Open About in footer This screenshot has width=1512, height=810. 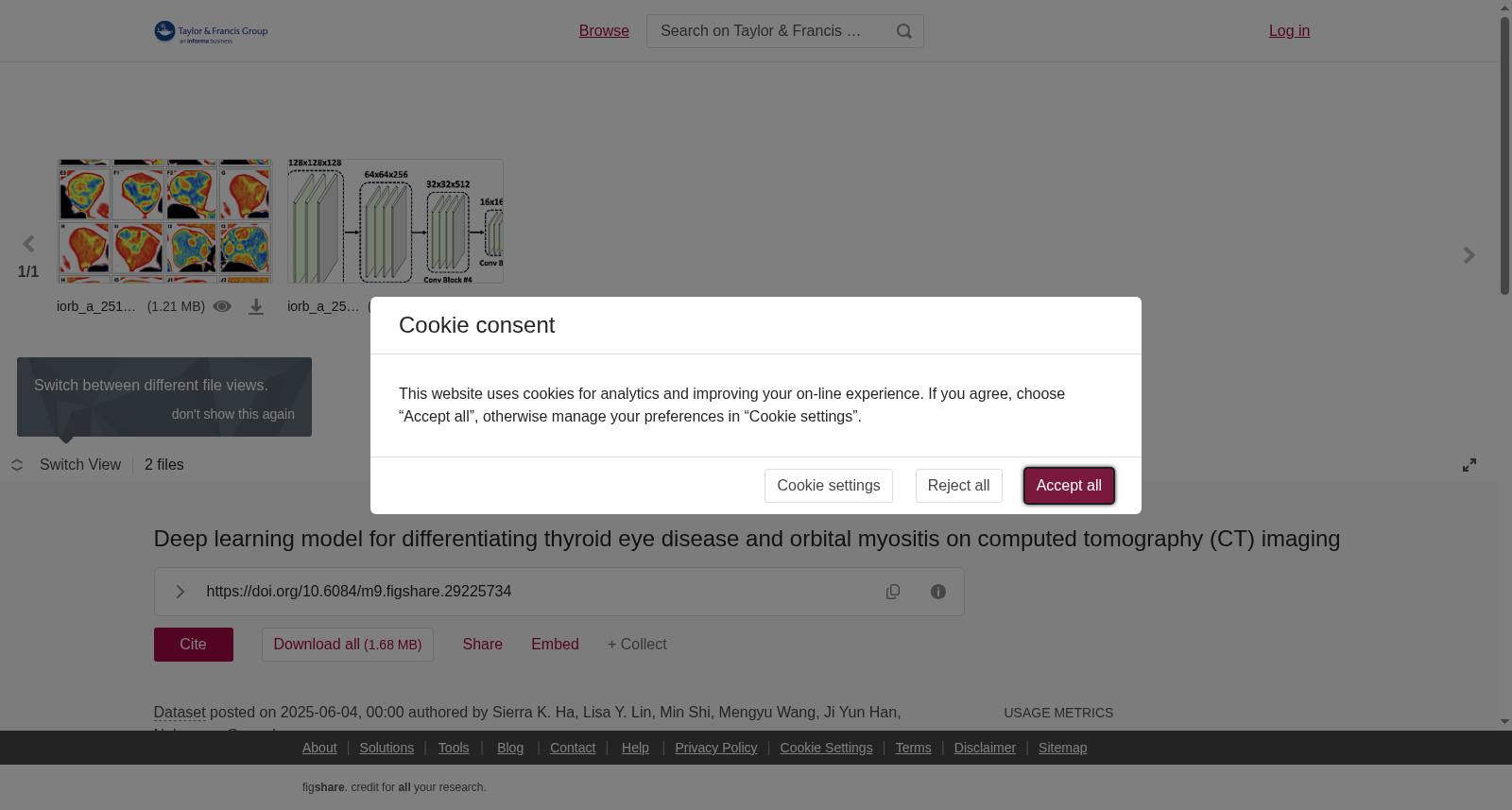click(x=319, y=748)
